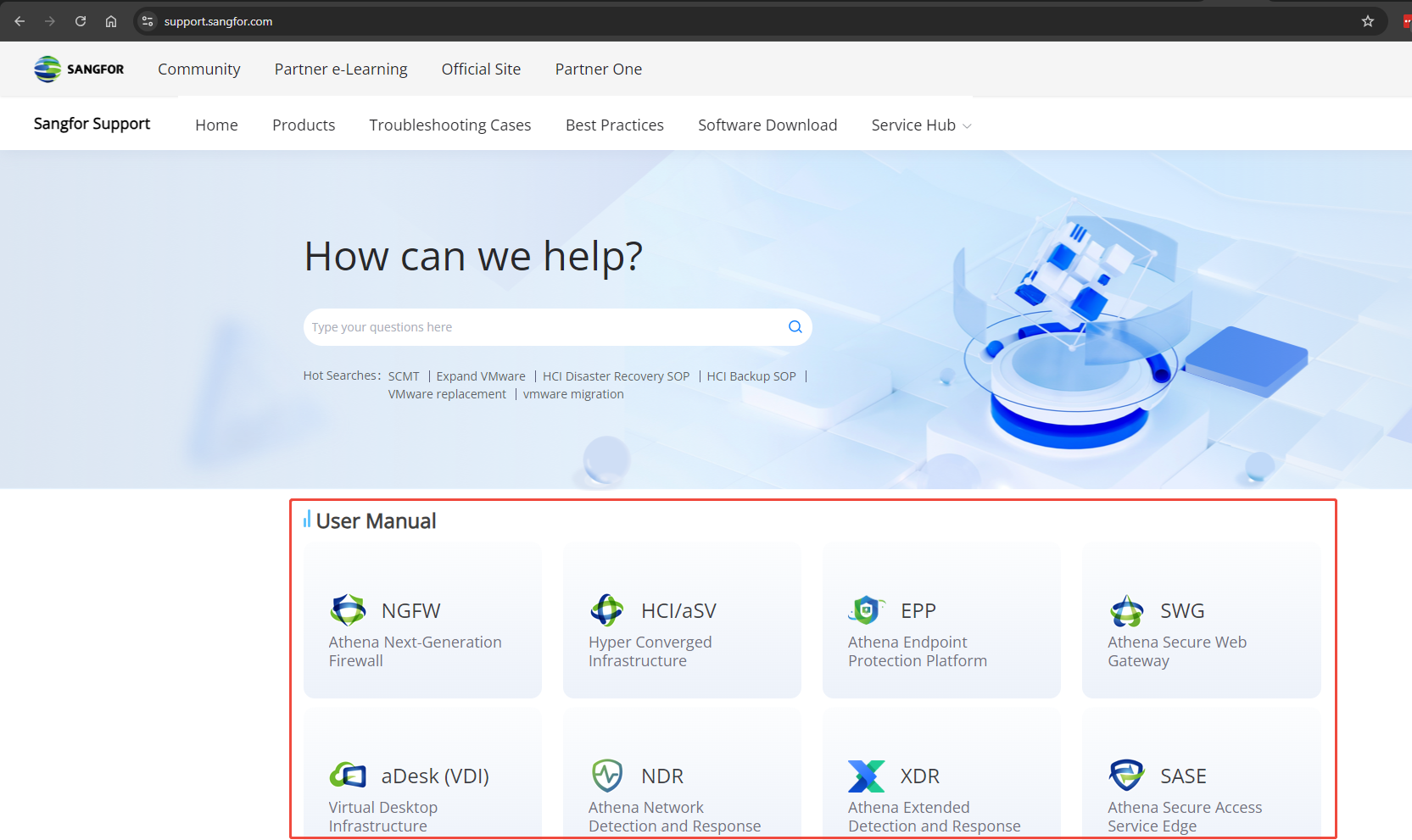Click the Sangfor logo
This screenshot has height=840, width=1412.
(x=79, y=69)
